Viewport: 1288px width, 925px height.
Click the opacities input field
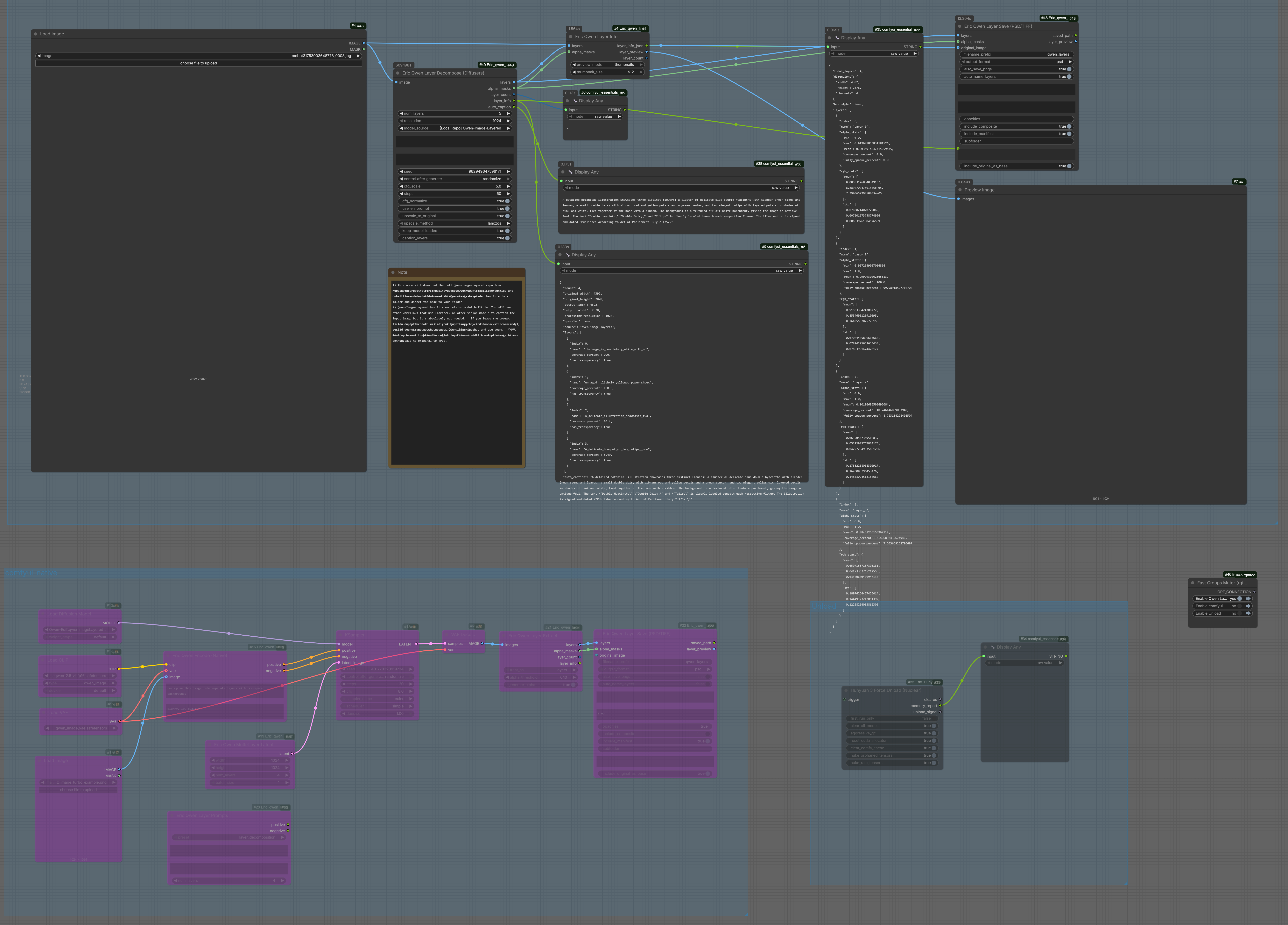pos(1016,119)
